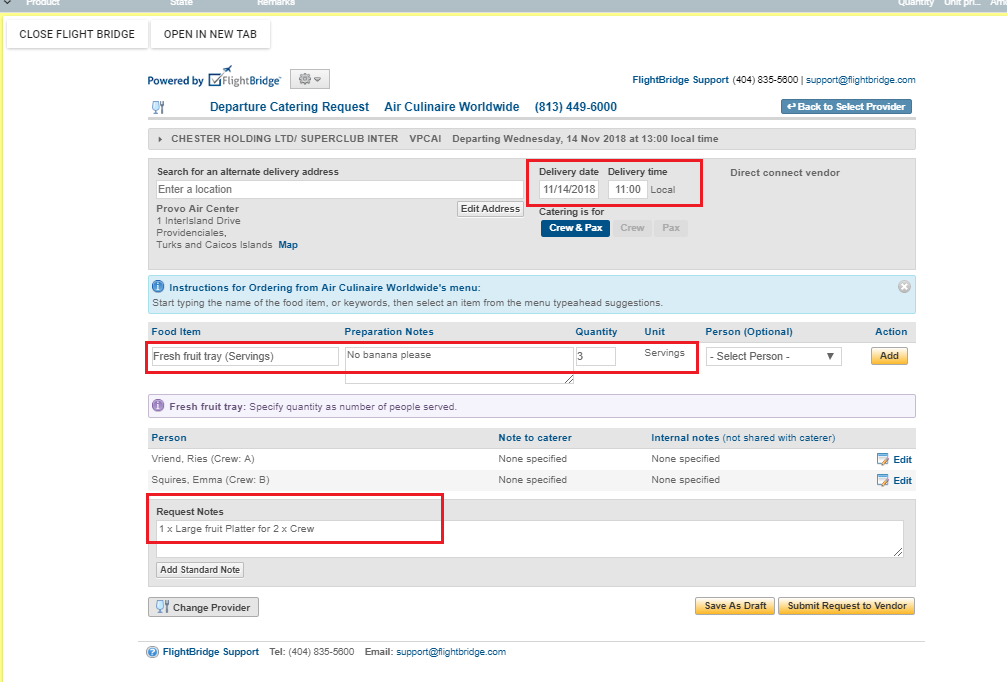Click the Food Item column header
The image size is (1007, 682).
[176, 332]
